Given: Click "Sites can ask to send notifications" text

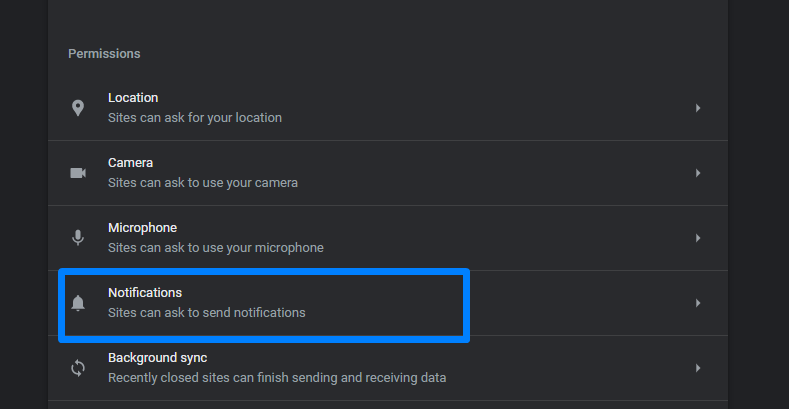Looking at the screenshot, I should (x=207, y=313).
